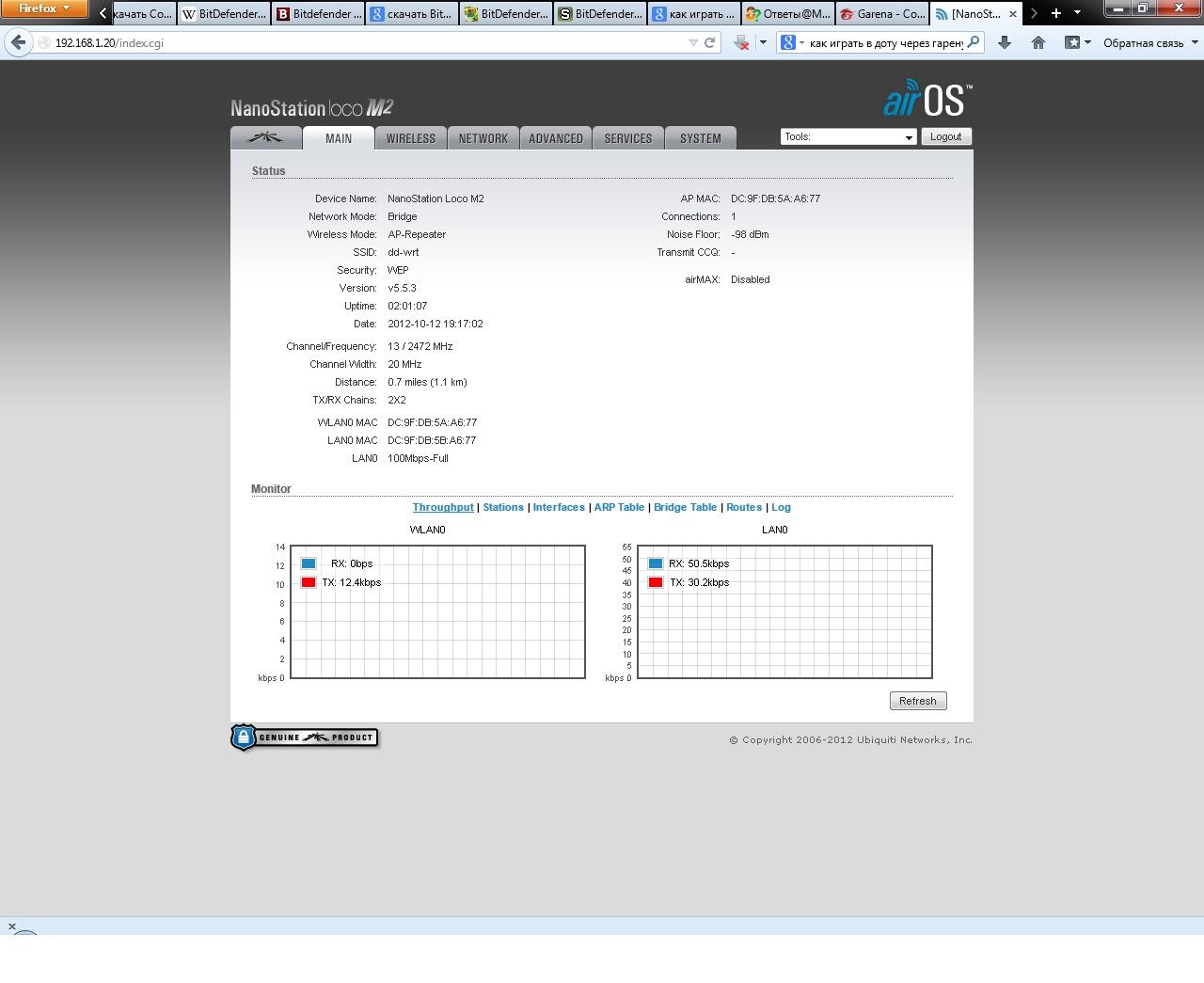
Task: Open the Routes link
Action: coord(744,507)
